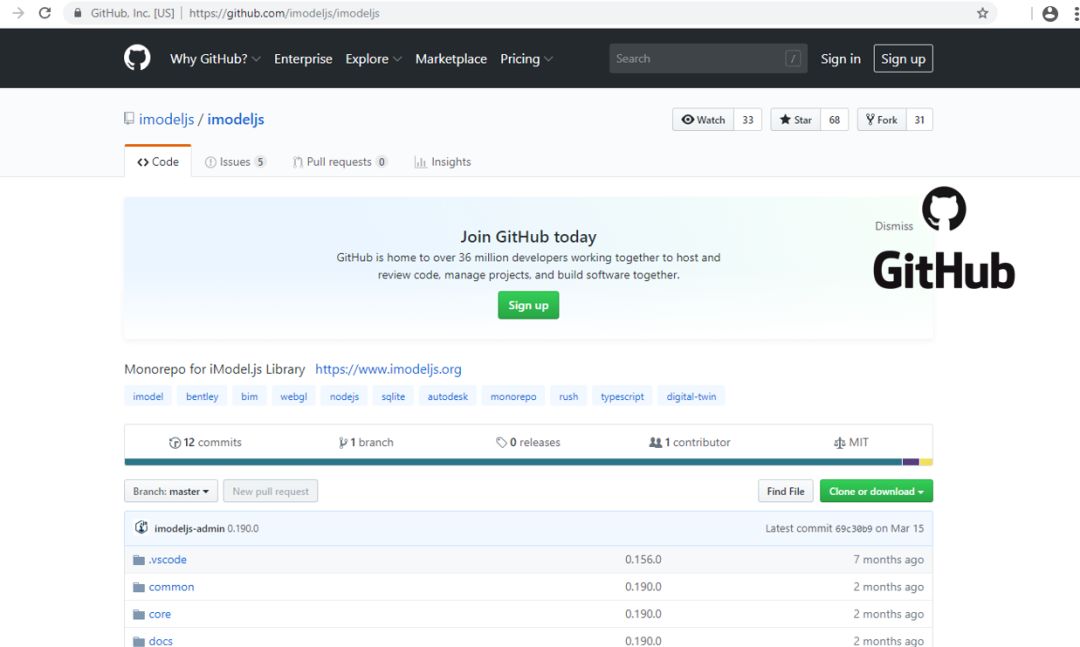Switch to the Insights tab
This screenshot has height=647, width=1080.
coord(443,162)
